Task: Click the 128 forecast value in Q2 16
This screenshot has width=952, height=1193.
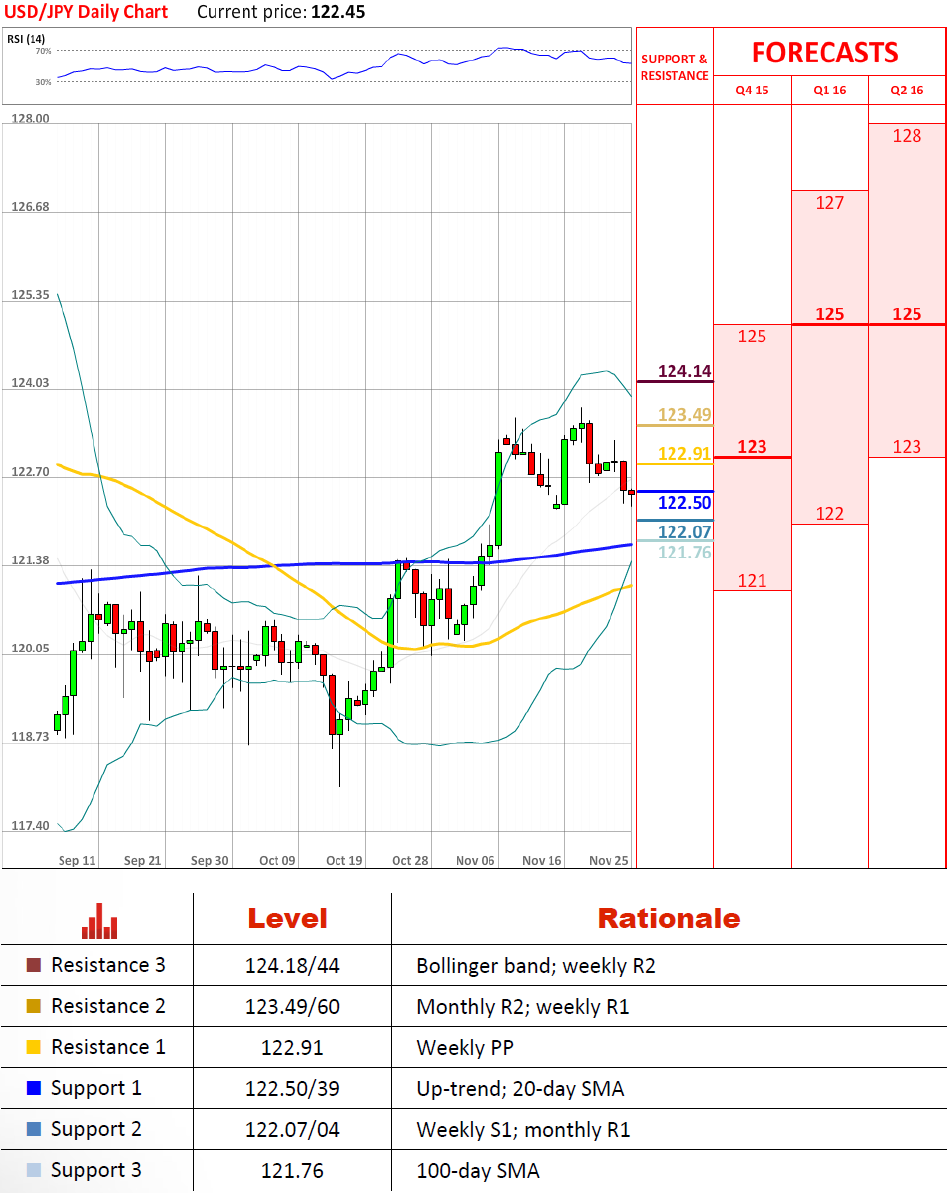Action: click(x=906, y=136)
